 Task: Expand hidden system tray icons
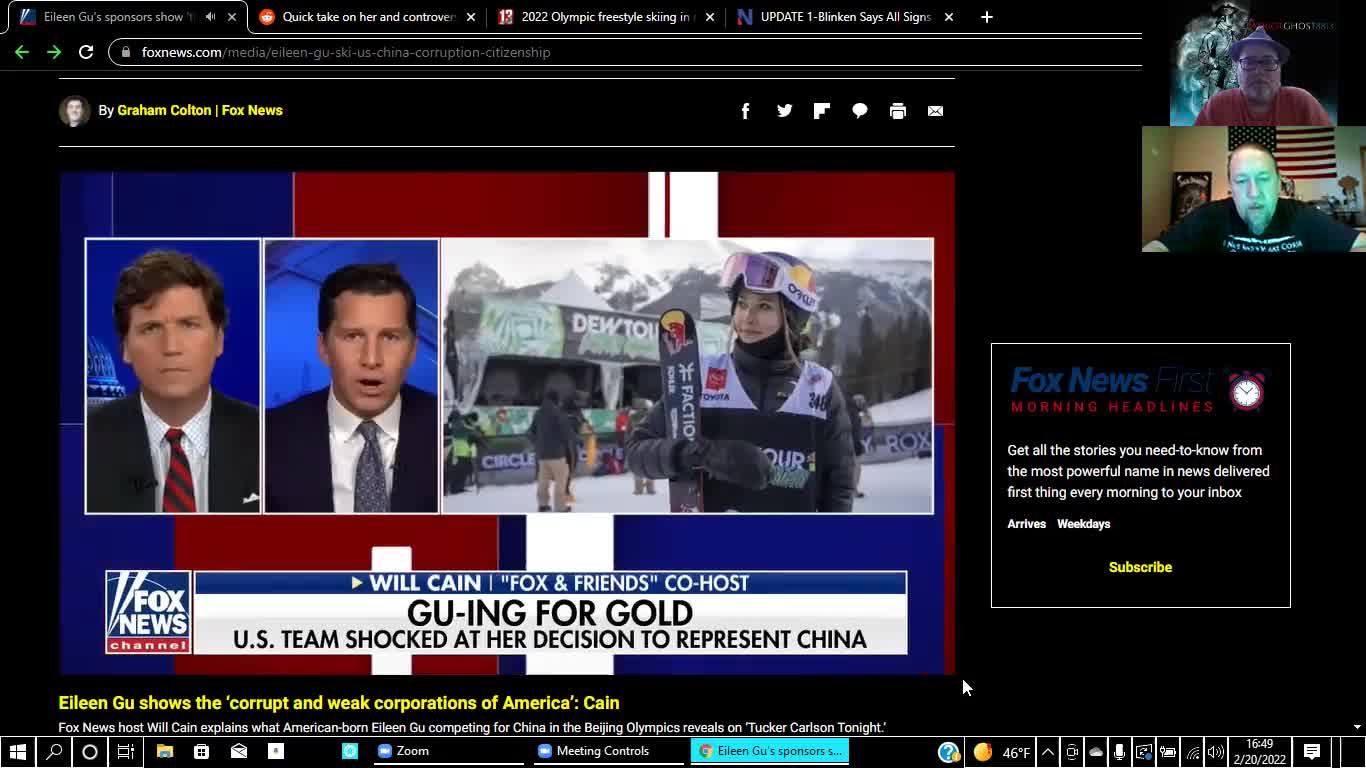(1047, 752)
